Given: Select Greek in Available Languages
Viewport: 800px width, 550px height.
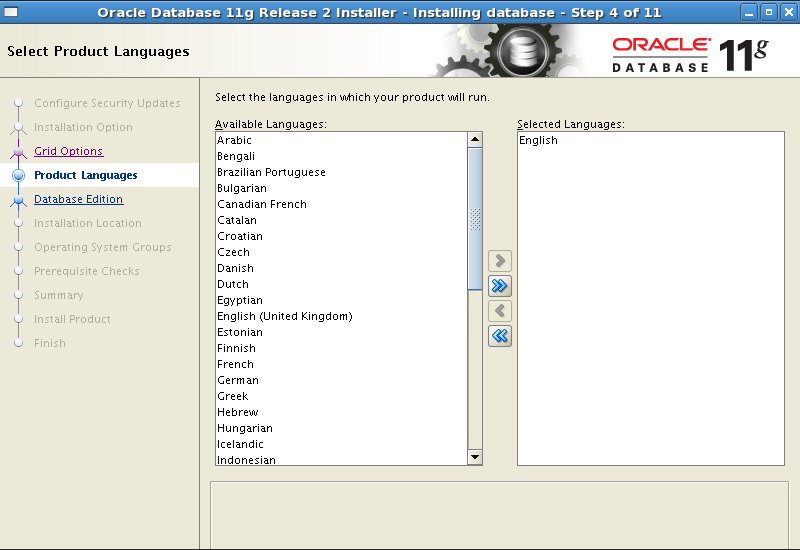Looking at the screenshot, I should pyautogui.click(x=341, y=396).
